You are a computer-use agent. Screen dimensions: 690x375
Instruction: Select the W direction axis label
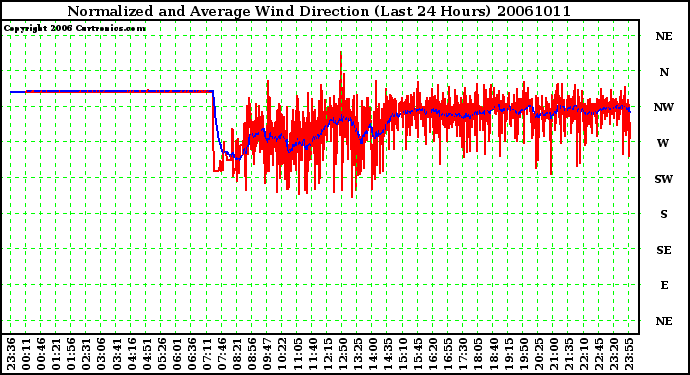coord(663,143)
